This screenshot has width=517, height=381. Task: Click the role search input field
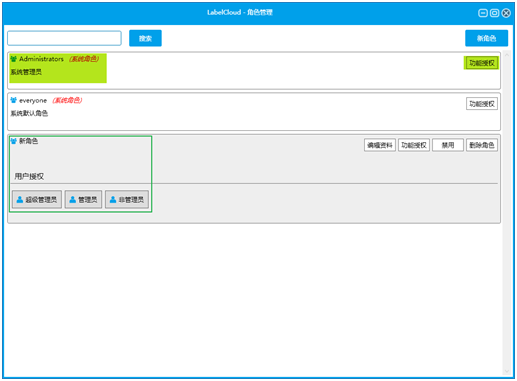point(64,38)
